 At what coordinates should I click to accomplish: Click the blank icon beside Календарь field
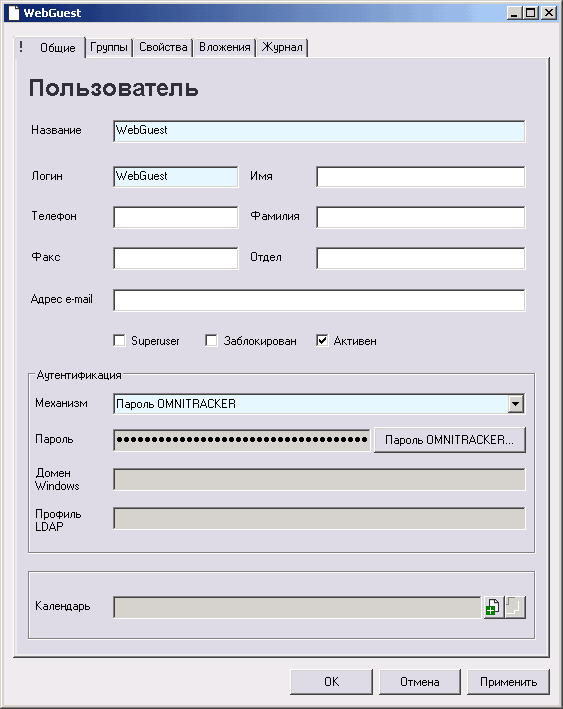point(515,607)
